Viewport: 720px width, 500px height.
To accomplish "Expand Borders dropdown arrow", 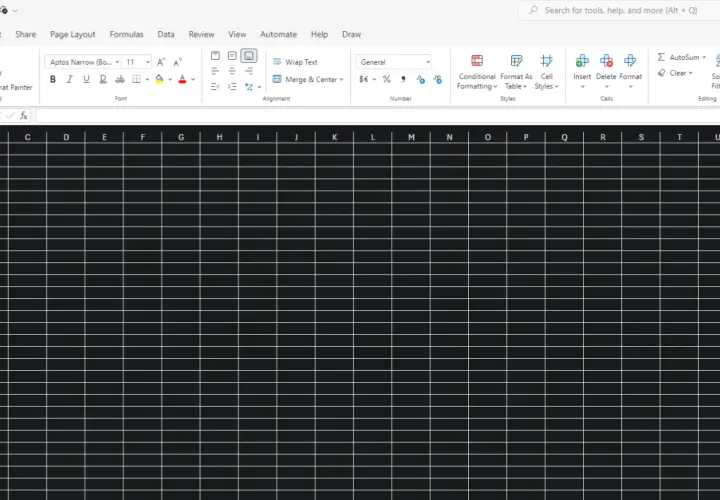I will 147,79.
